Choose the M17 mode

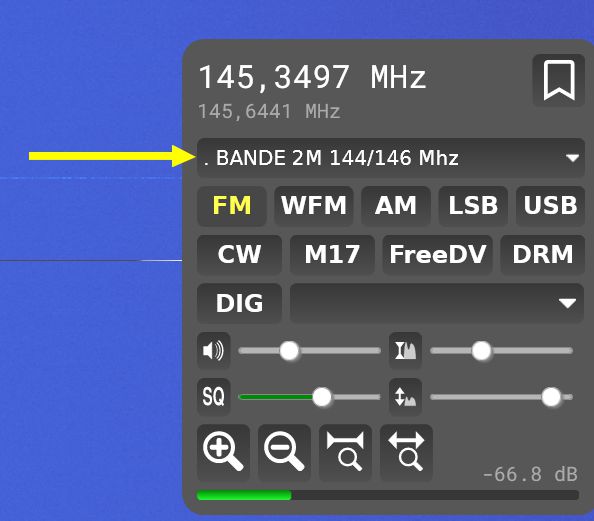click(332, 254)
